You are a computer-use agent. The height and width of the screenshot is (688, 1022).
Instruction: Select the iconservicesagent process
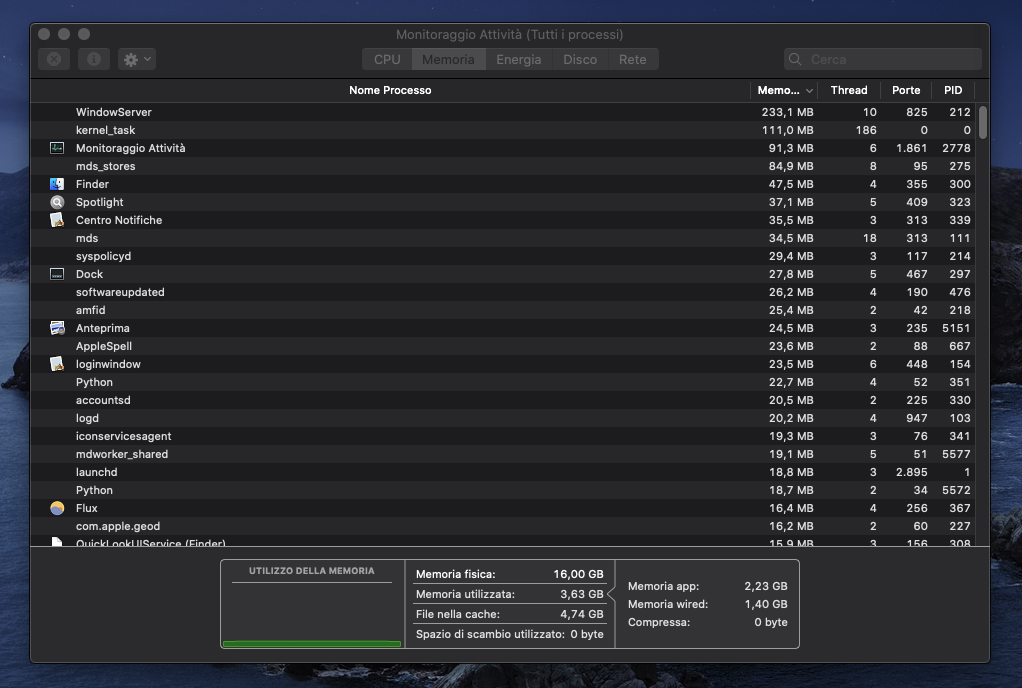point(503,436)
